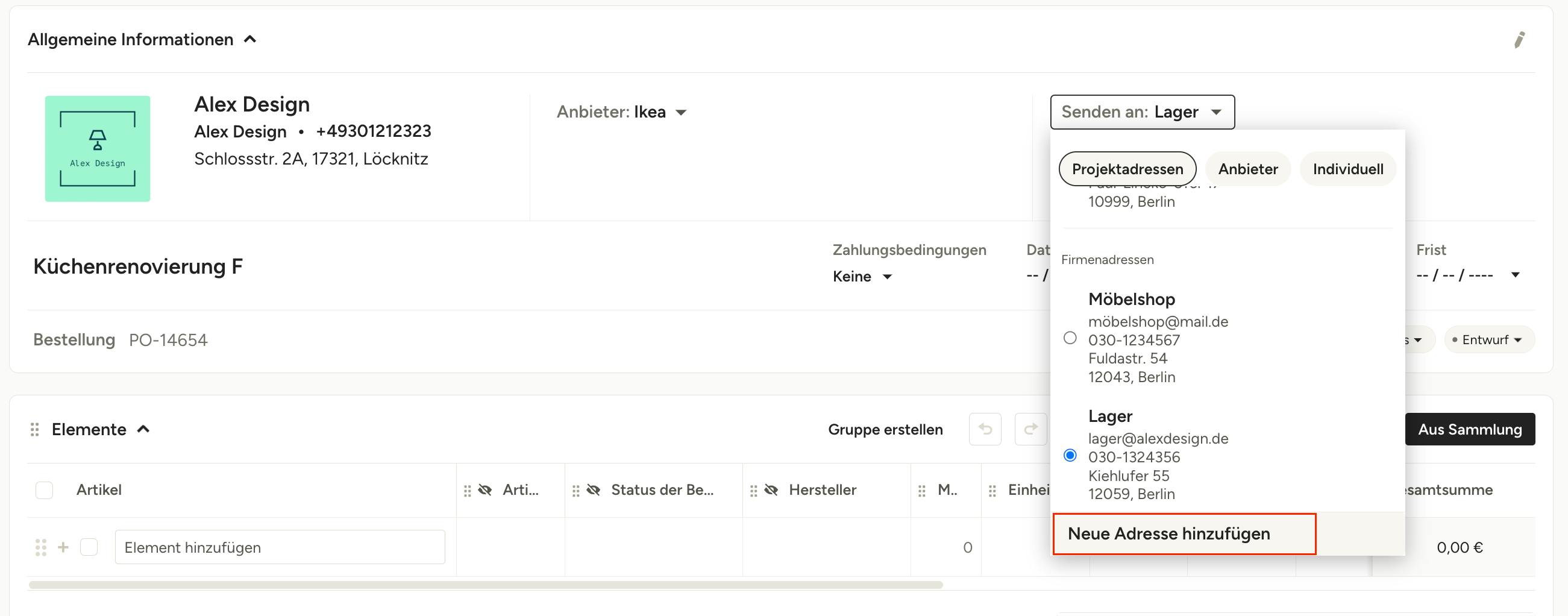
Task: Switch to the Individuell address tab
Action: tap(1347, 169)
